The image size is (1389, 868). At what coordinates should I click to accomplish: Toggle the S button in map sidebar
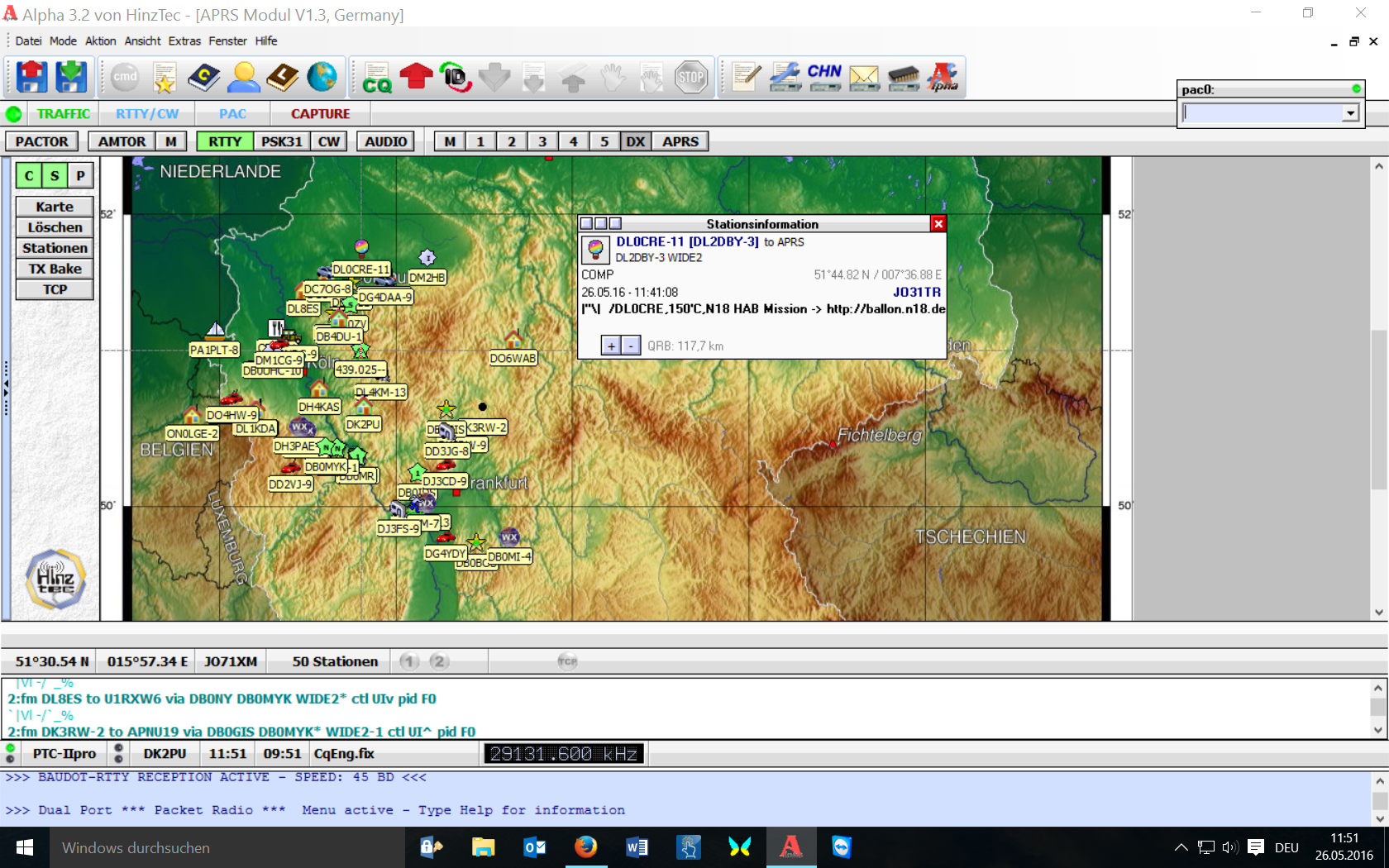[x=55, y=175]
